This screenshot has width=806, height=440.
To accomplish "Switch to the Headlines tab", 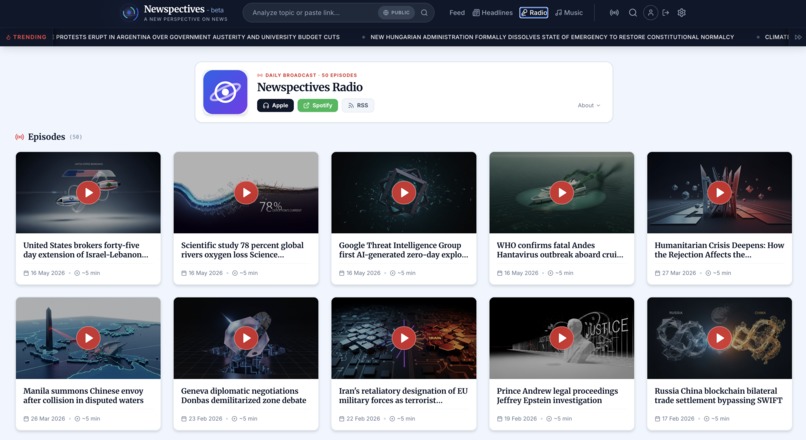I will 492,13.
